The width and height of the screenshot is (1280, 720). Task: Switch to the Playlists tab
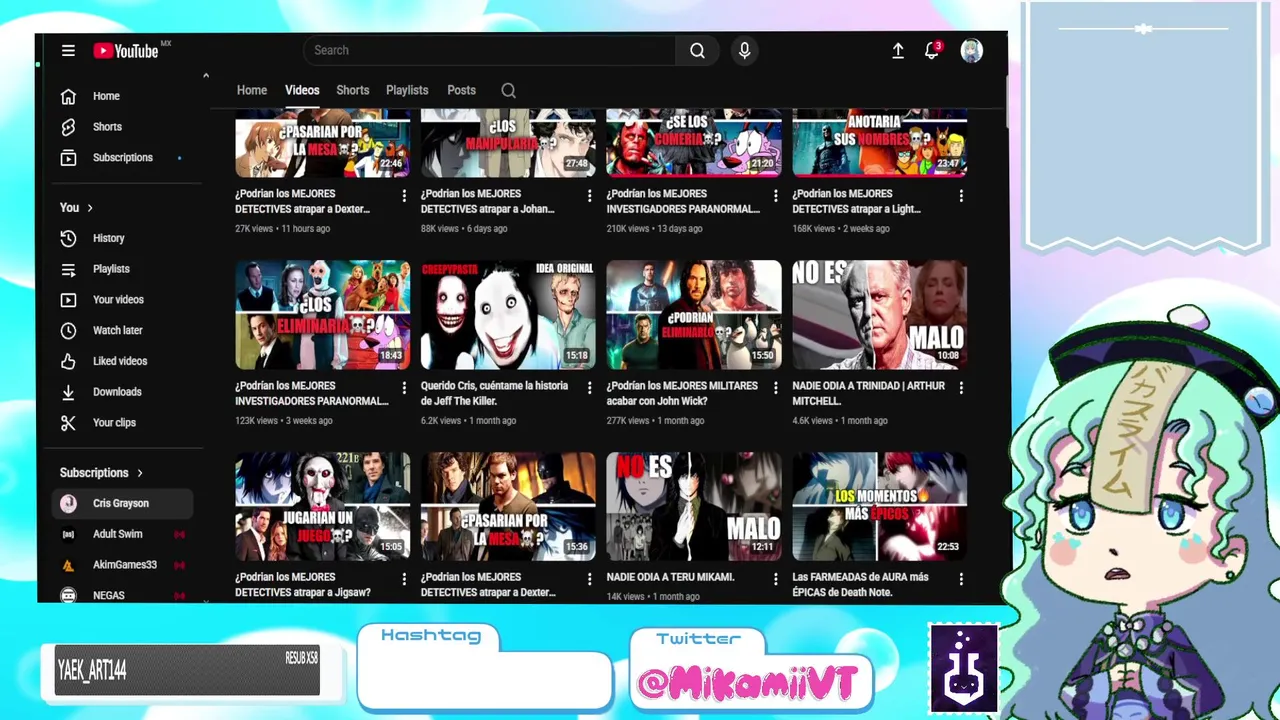[x=407, y=91]
